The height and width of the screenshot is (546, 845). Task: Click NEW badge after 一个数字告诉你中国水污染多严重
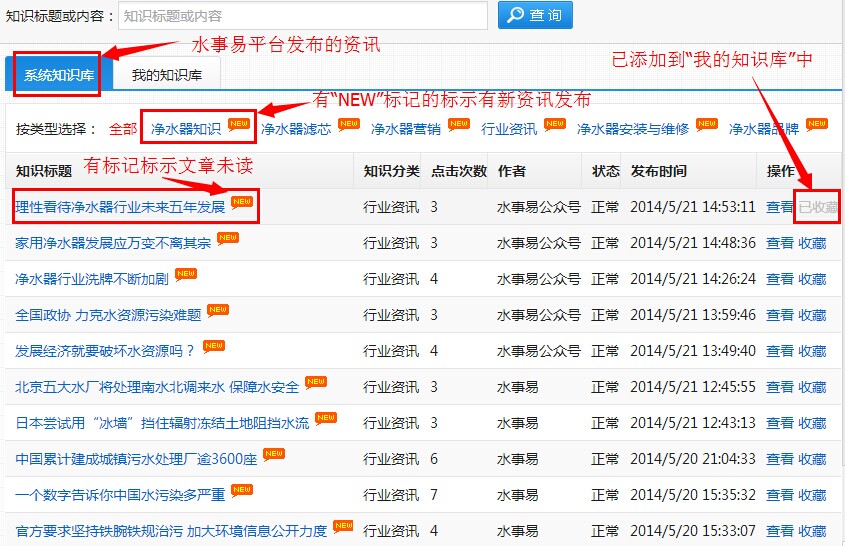(242, 491)
